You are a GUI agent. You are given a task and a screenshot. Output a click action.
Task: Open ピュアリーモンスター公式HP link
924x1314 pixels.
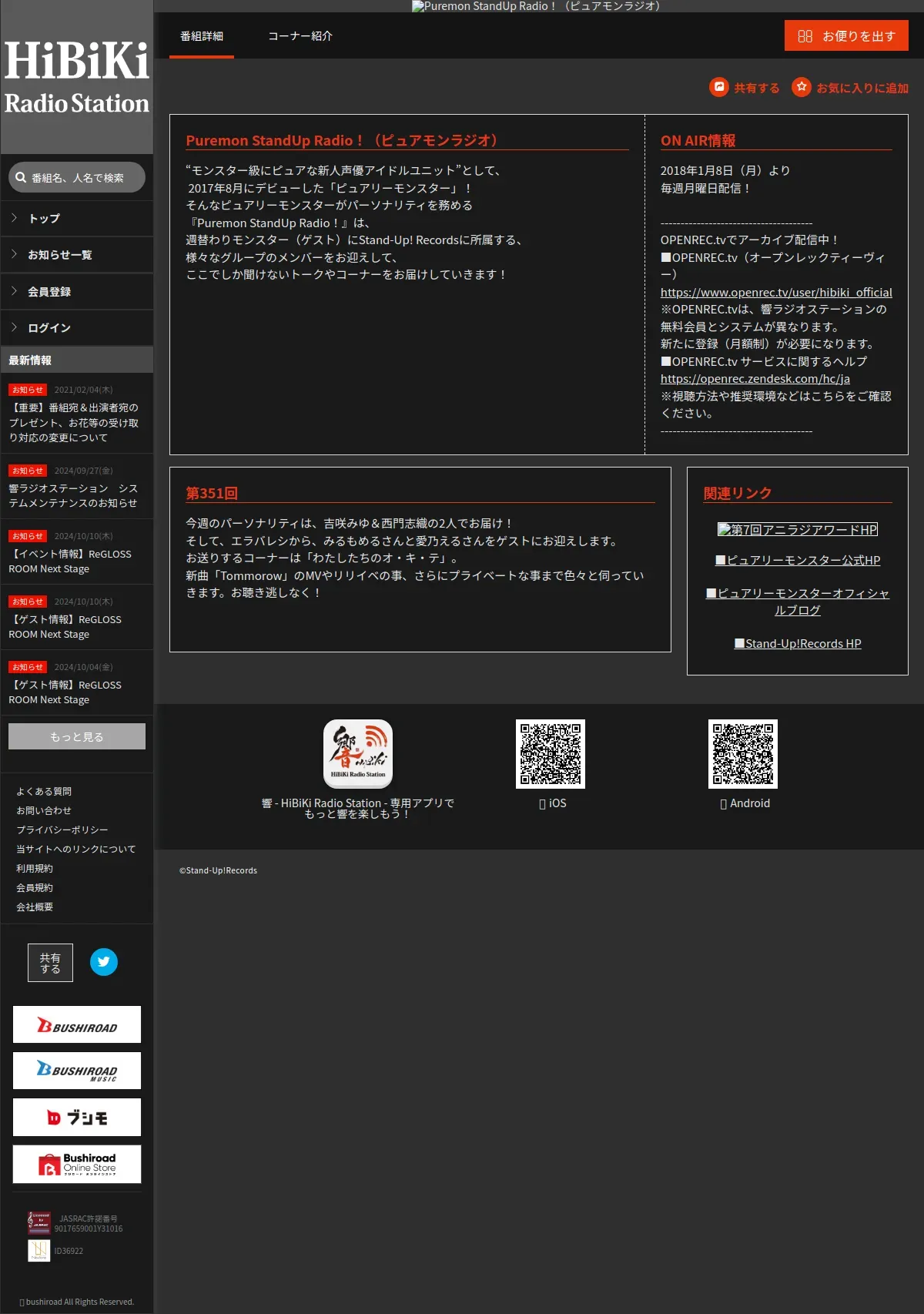point(798,560)
